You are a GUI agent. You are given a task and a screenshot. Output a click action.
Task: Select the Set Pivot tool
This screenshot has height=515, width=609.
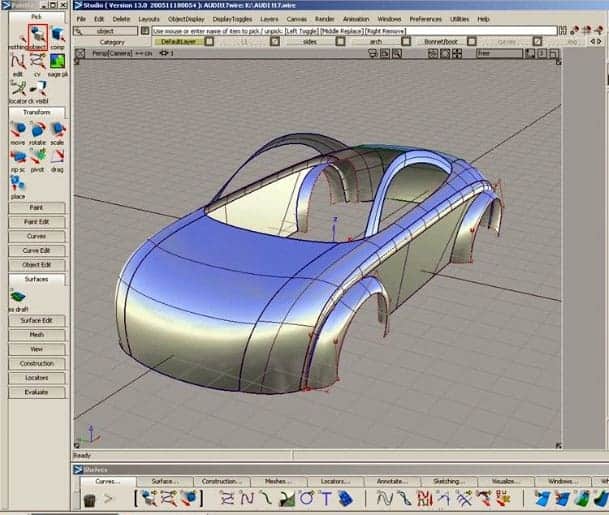tap(38, 159)
